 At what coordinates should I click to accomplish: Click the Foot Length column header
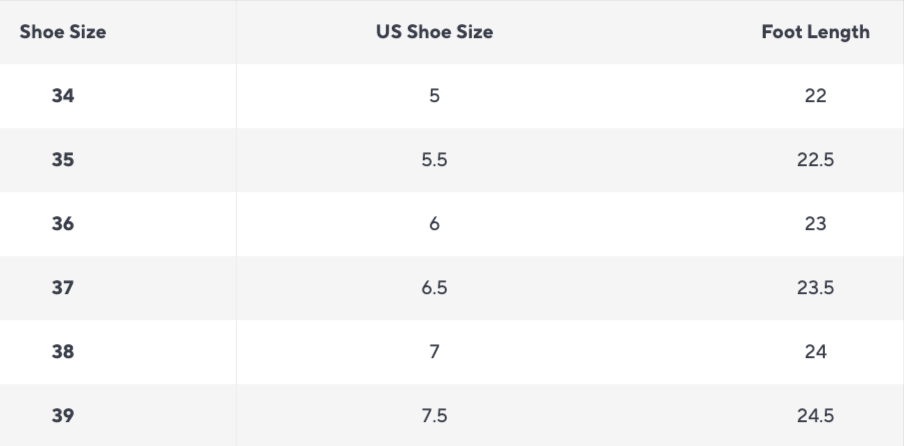tap(815, 32)
